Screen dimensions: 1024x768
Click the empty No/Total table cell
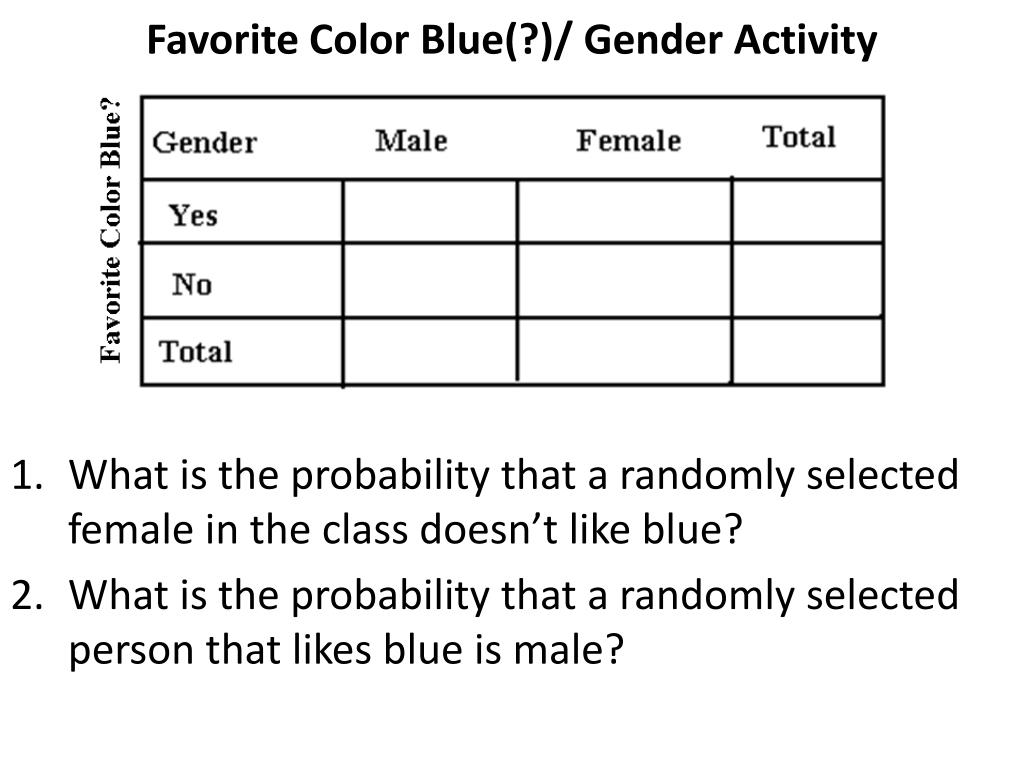808,281
